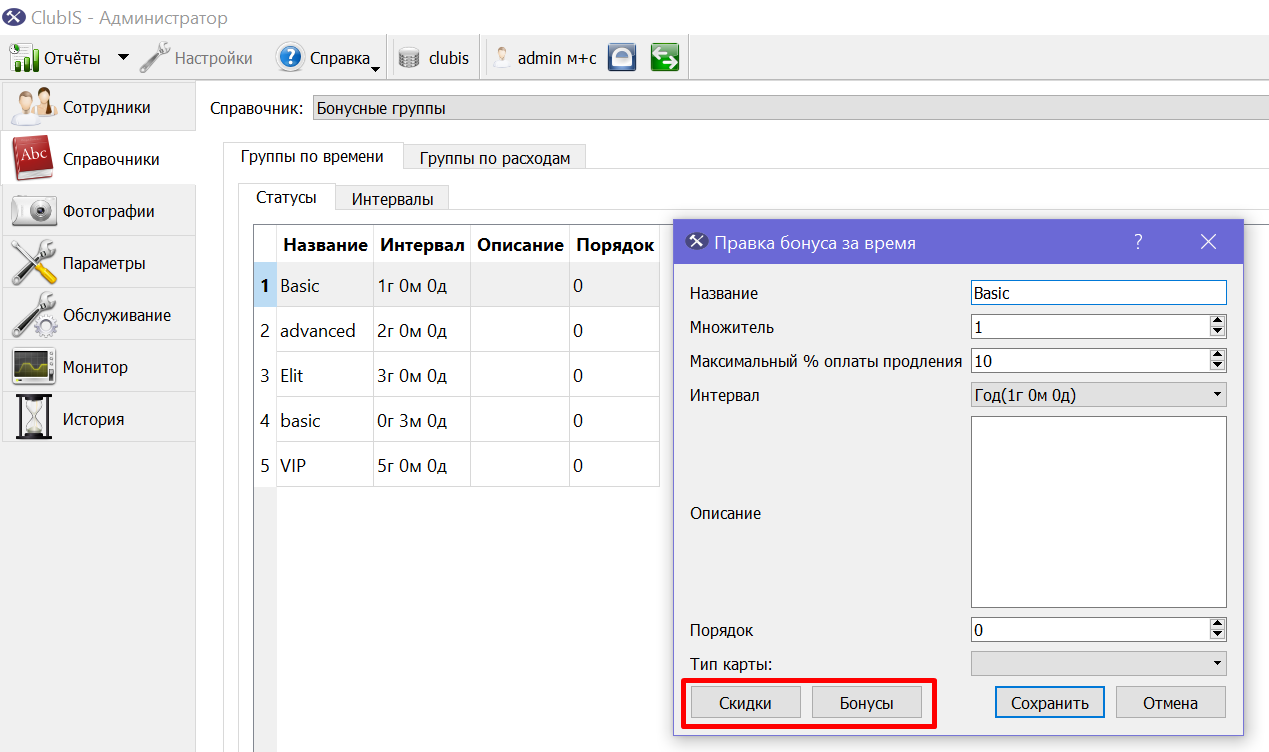Click into the Название text field
1269x752 pixels.
(1098, 293)
